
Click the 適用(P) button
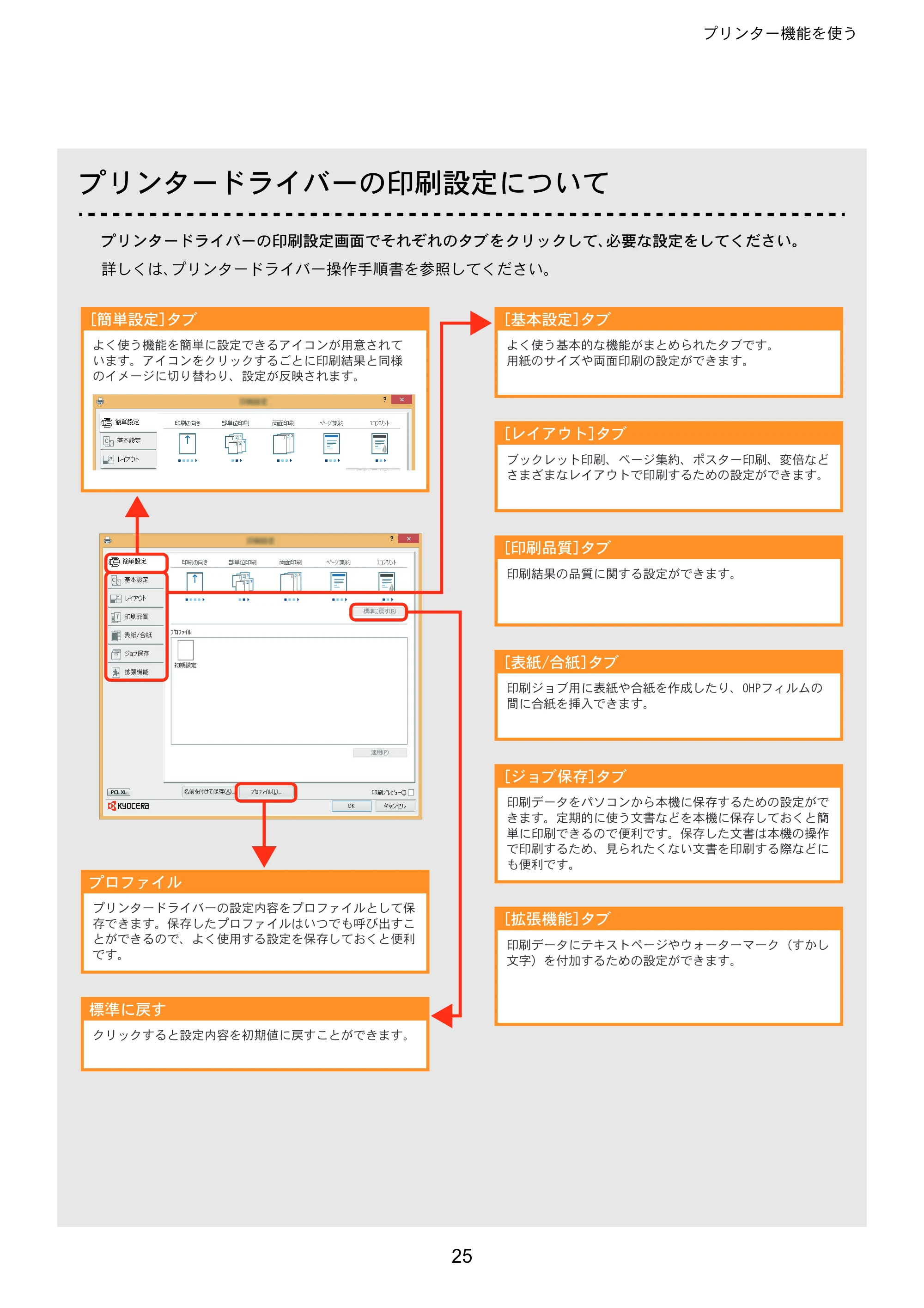[380, 752]
